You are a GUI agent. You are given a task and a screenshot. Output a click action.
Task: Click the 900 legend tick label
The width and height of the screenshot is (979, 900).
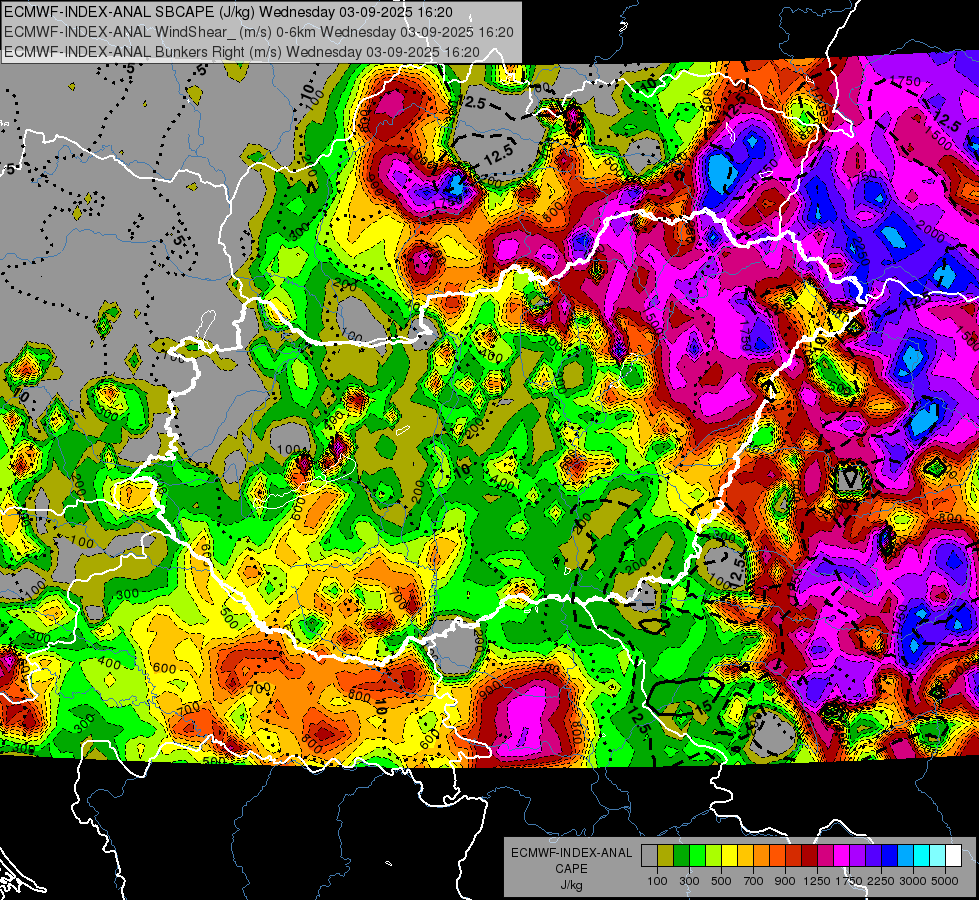pos(785,881)
